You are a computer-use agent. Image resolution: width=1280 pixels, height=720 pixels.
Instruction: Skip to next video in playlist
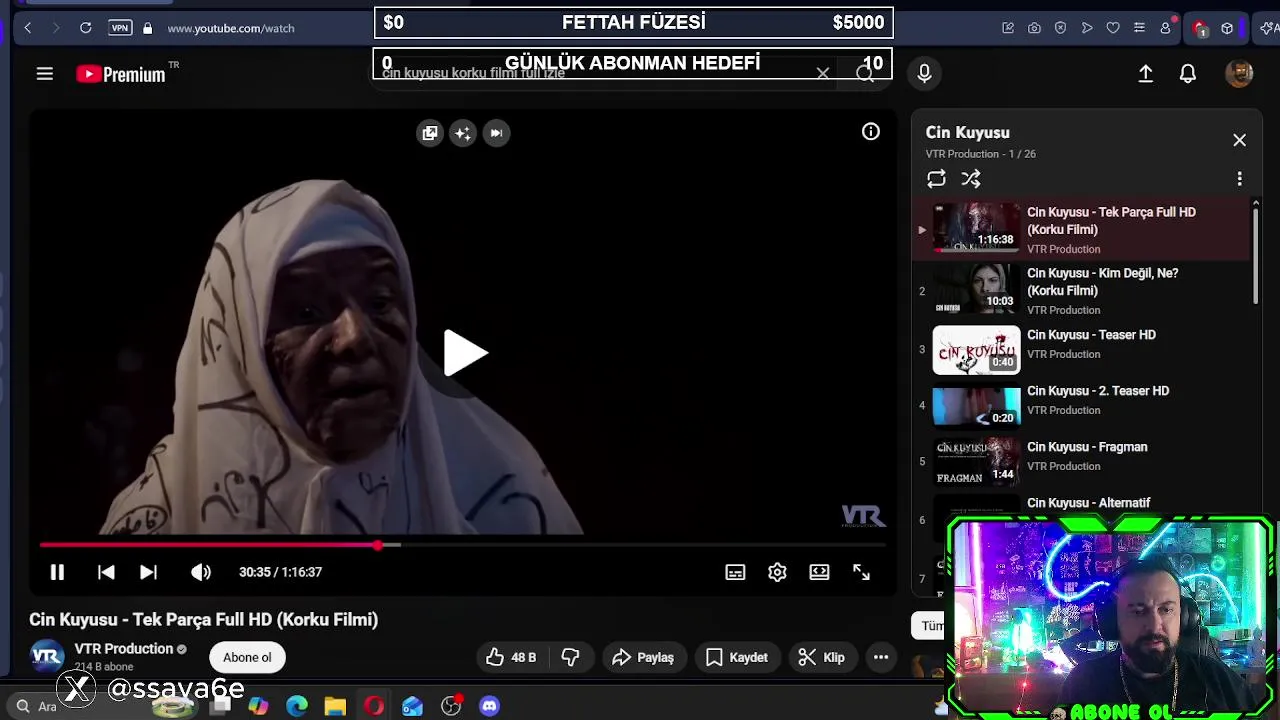tap(148, 572)
